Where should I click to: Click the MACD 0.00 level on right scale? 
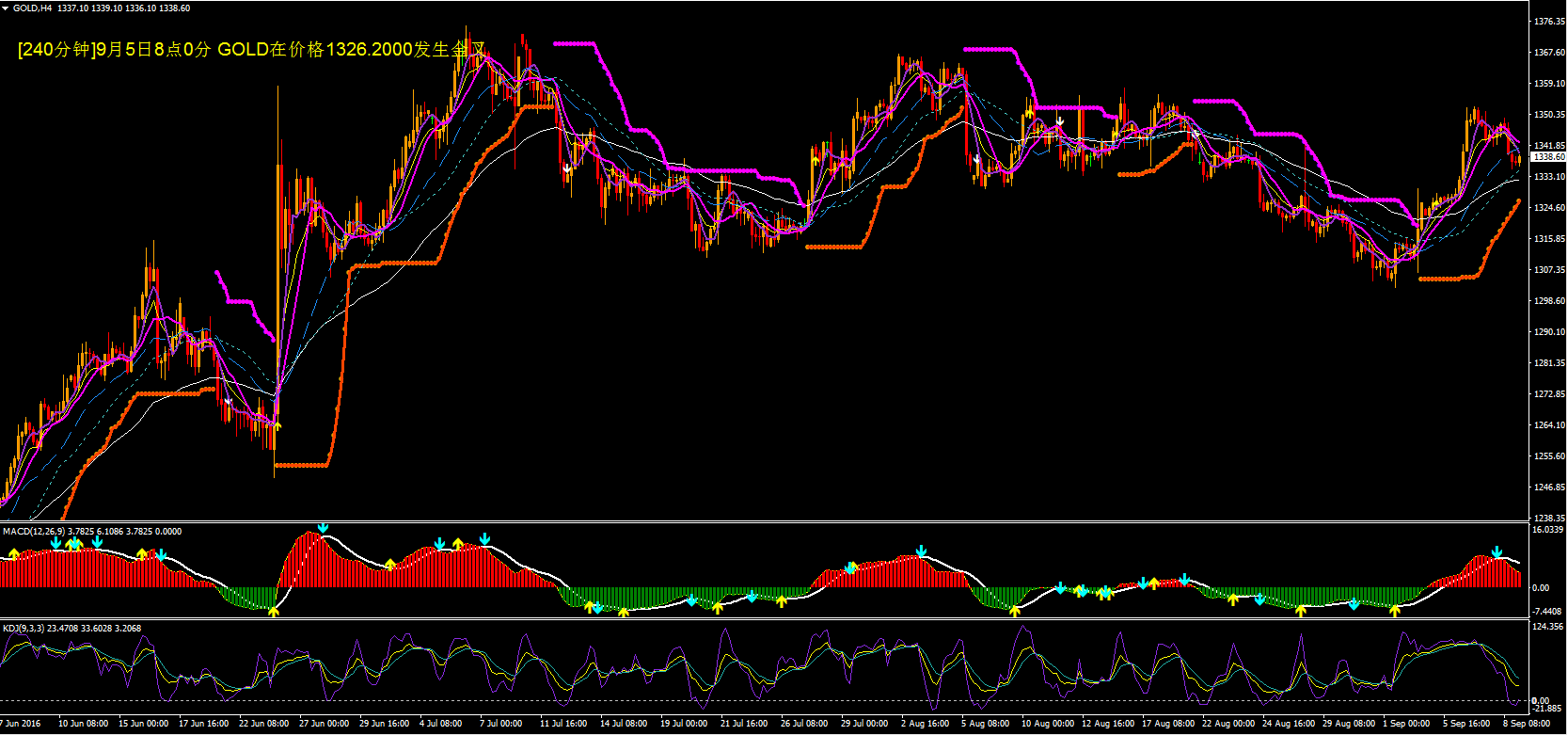click(x=1541, y=587)
